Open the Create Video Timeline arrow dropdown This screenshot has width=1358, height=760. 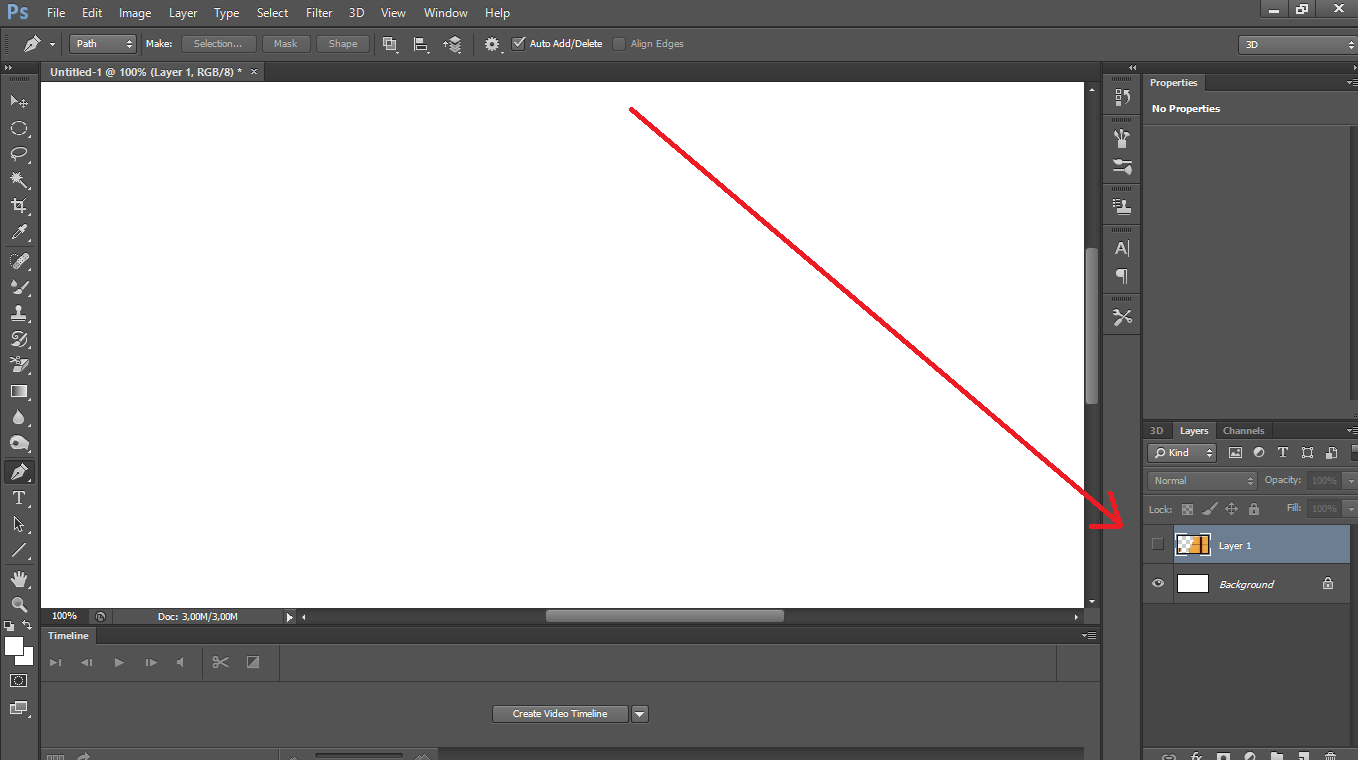point(640,714)
